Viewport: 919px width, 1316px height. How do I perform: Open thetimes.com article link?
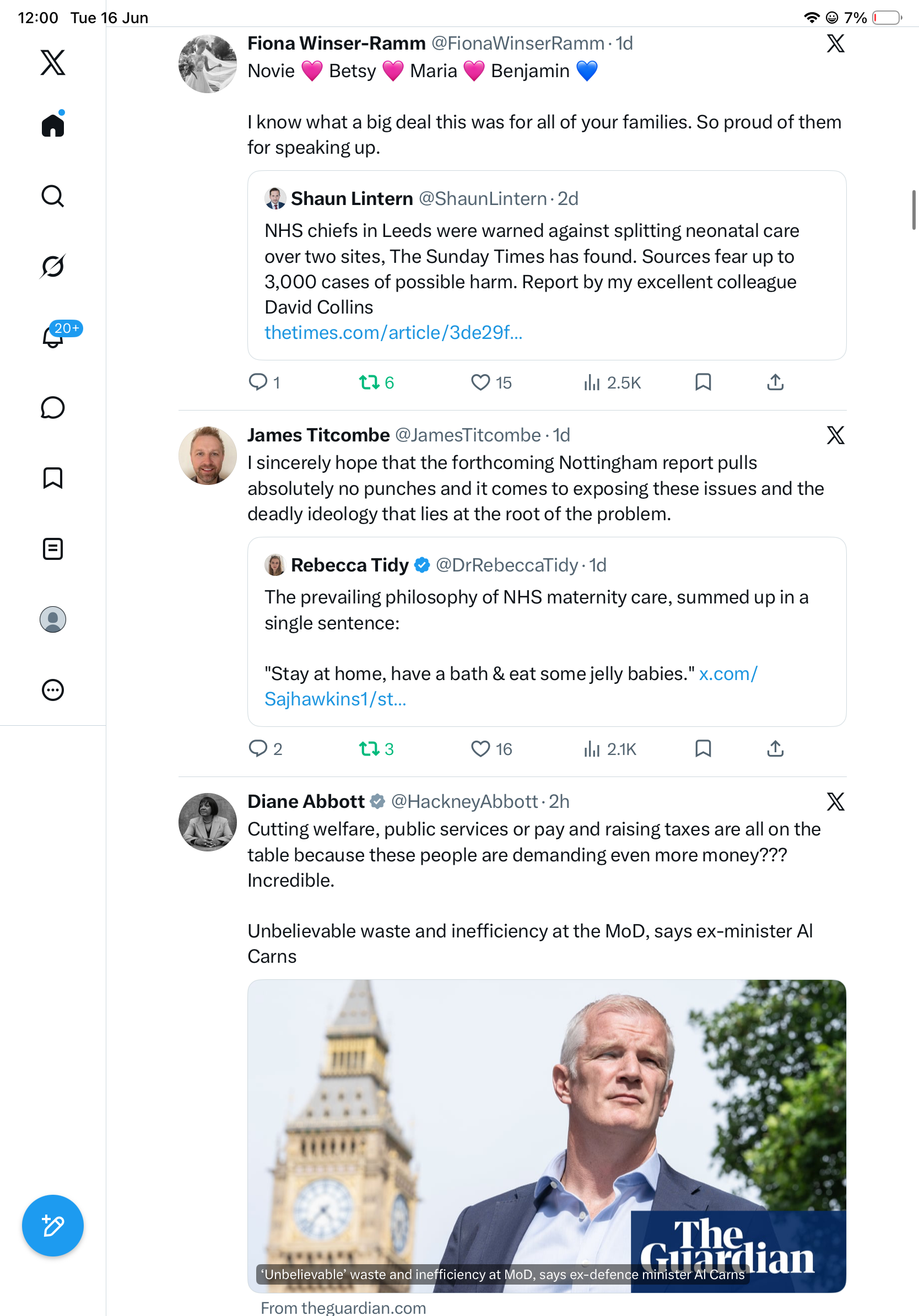point(393,332)
